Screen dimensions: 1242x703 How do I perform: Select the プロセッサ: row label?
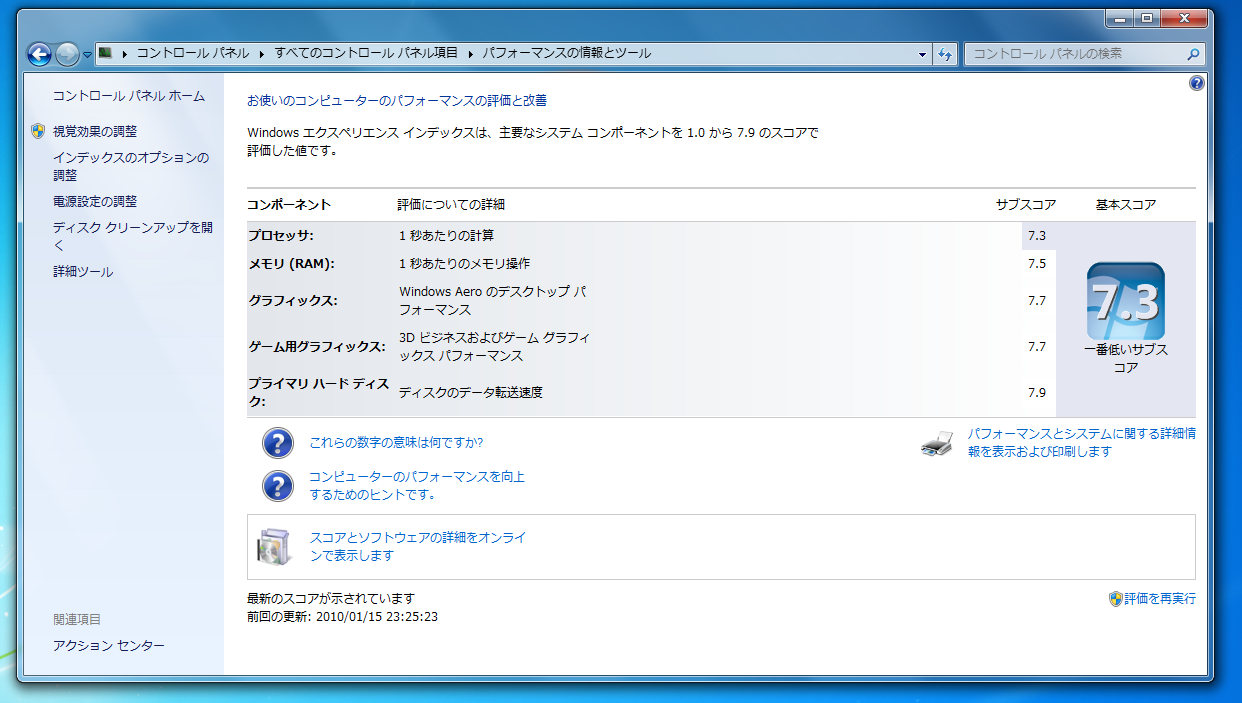pos(281,235)
